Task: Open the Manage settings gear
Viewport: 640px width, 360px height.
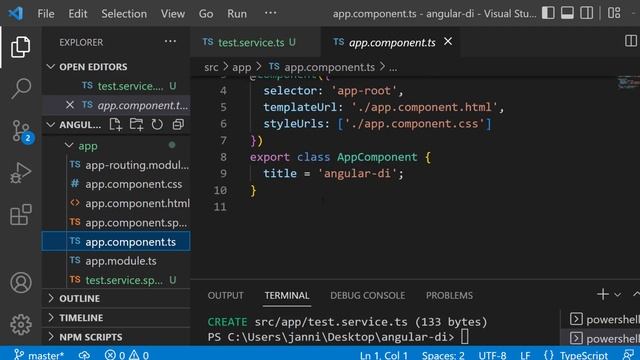Action: (x=21, y=324)
